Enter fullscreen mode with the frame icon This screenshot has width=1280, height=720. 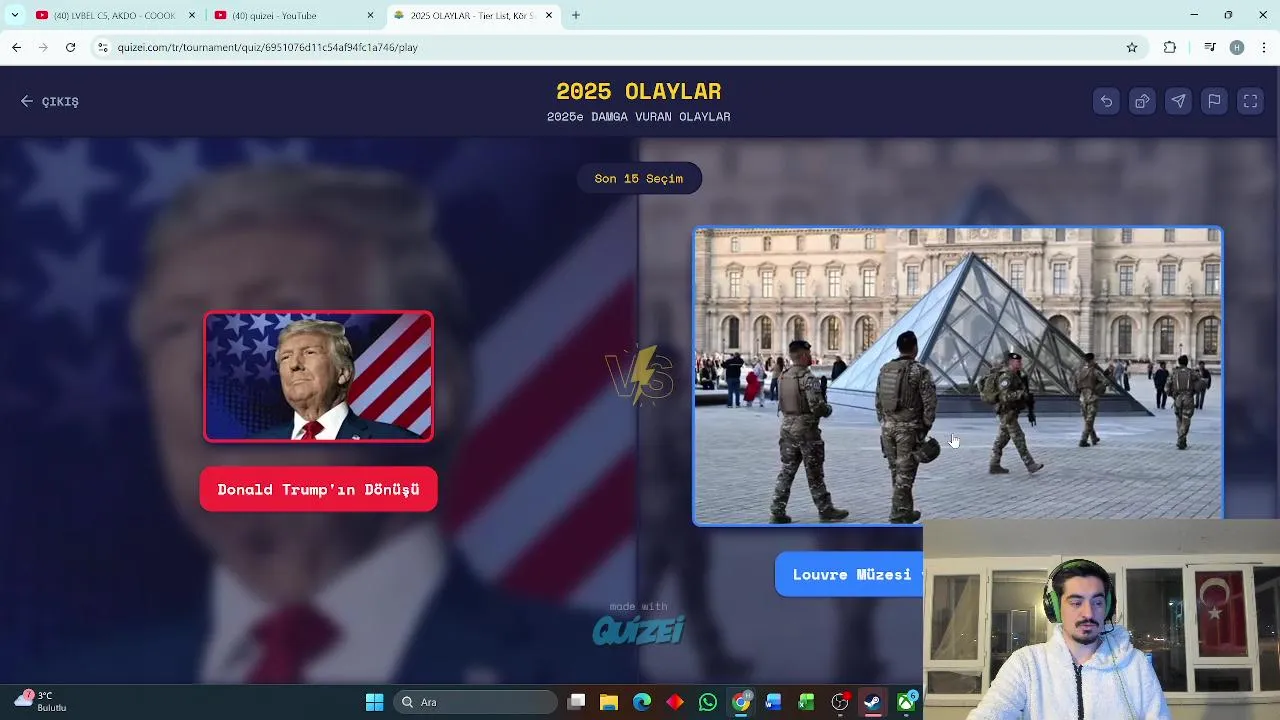(1250, 101)
